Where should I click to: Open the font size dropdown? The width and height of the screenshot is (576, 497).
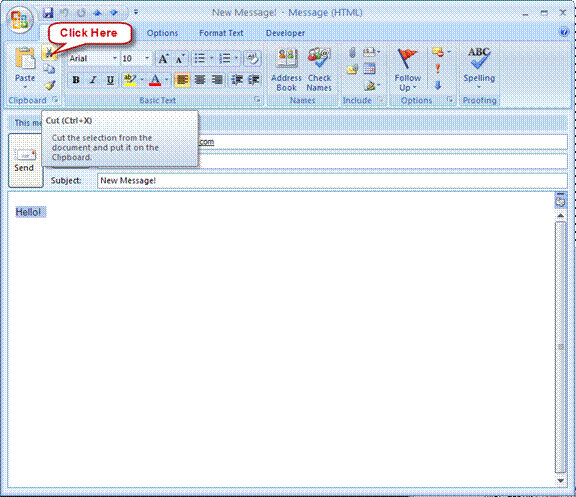point(147,58)
